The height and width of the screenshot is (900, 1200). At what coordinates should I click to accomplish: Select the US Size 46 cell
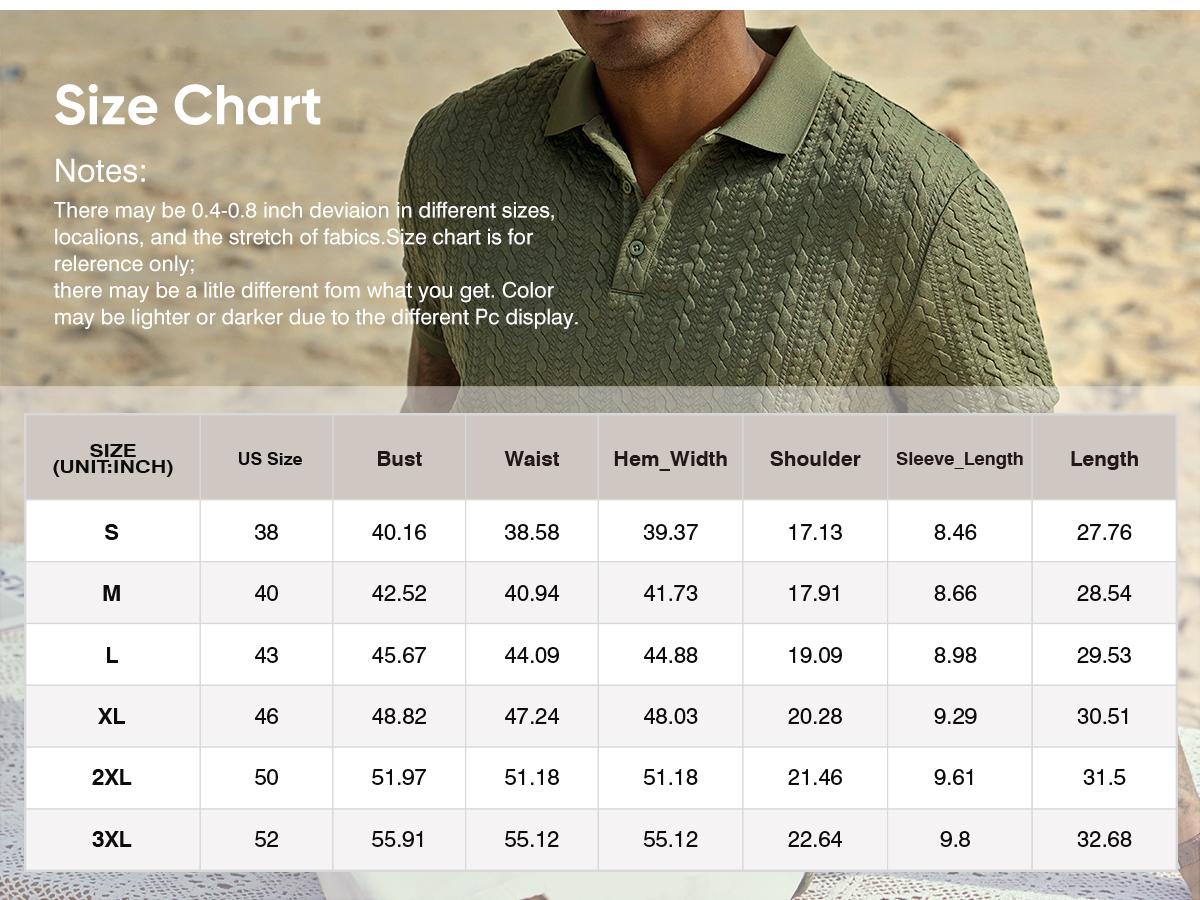coord(266,716)
